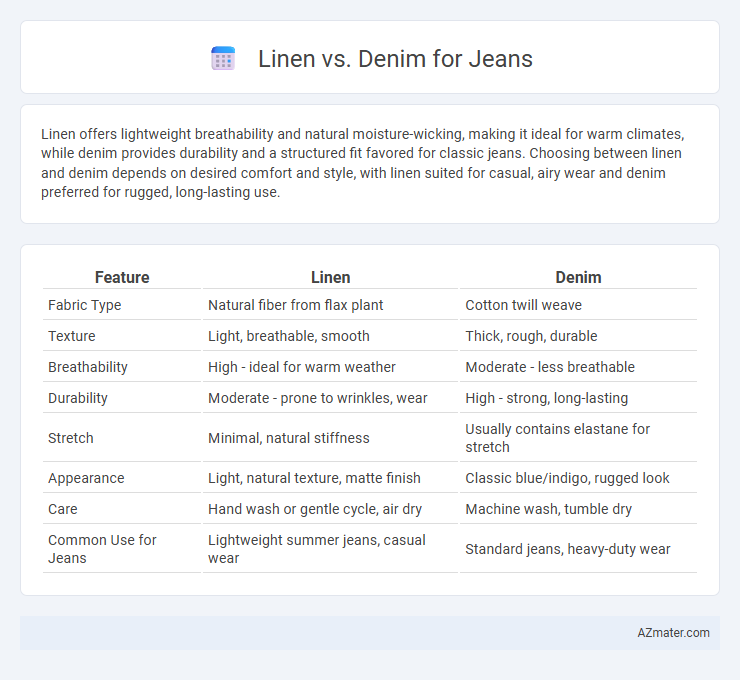Select the 'Stretch' row label
This screenshot has width=740, height=680.
[71, 438]
